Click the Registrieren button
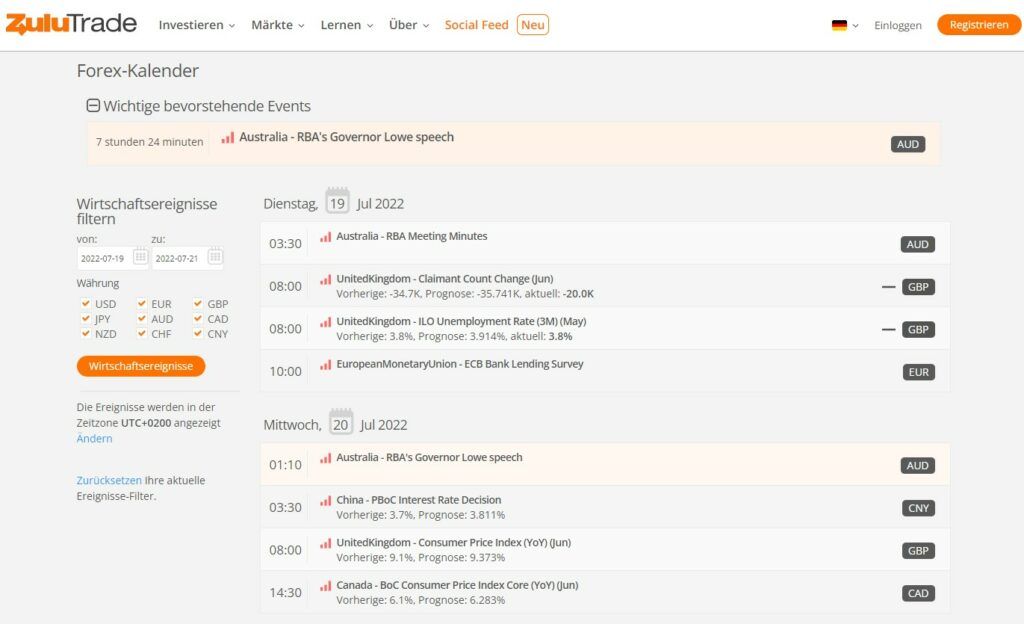The image size is (1024, 624). coord(979,25)
